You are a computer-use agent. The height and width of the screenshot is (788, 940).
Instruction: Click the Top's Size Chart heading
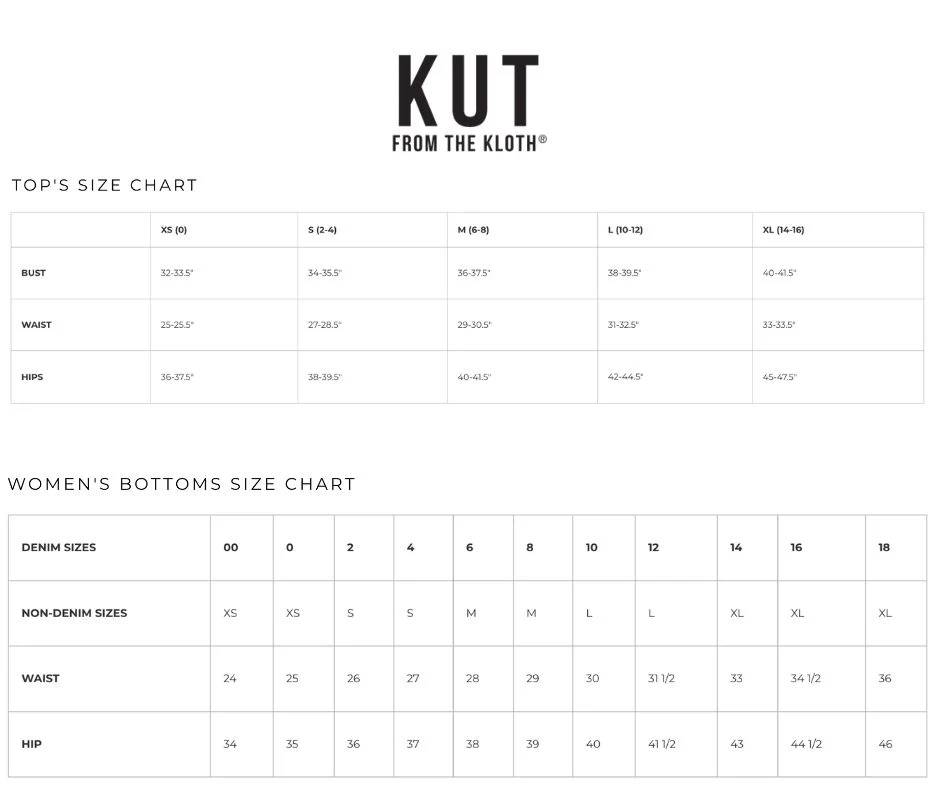105,185
